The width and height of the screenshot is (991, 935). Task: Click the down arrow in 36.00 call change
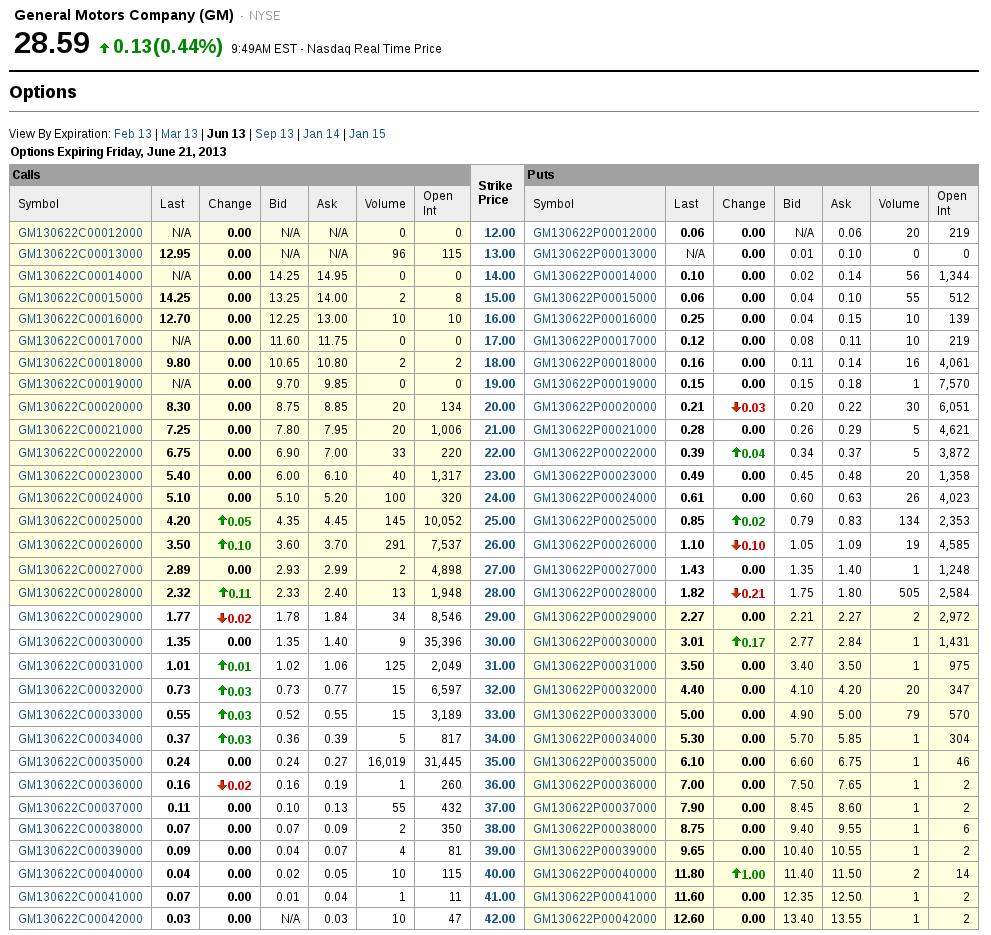pos(222,785)
